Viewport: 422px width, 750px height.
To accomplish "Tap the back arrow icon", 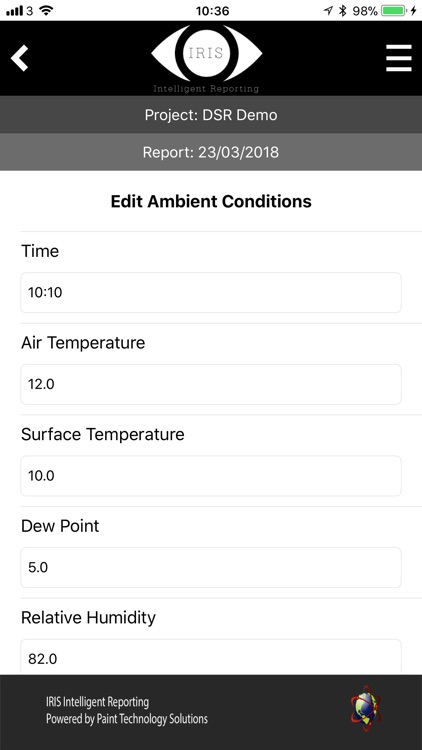I will click(20, 58).
